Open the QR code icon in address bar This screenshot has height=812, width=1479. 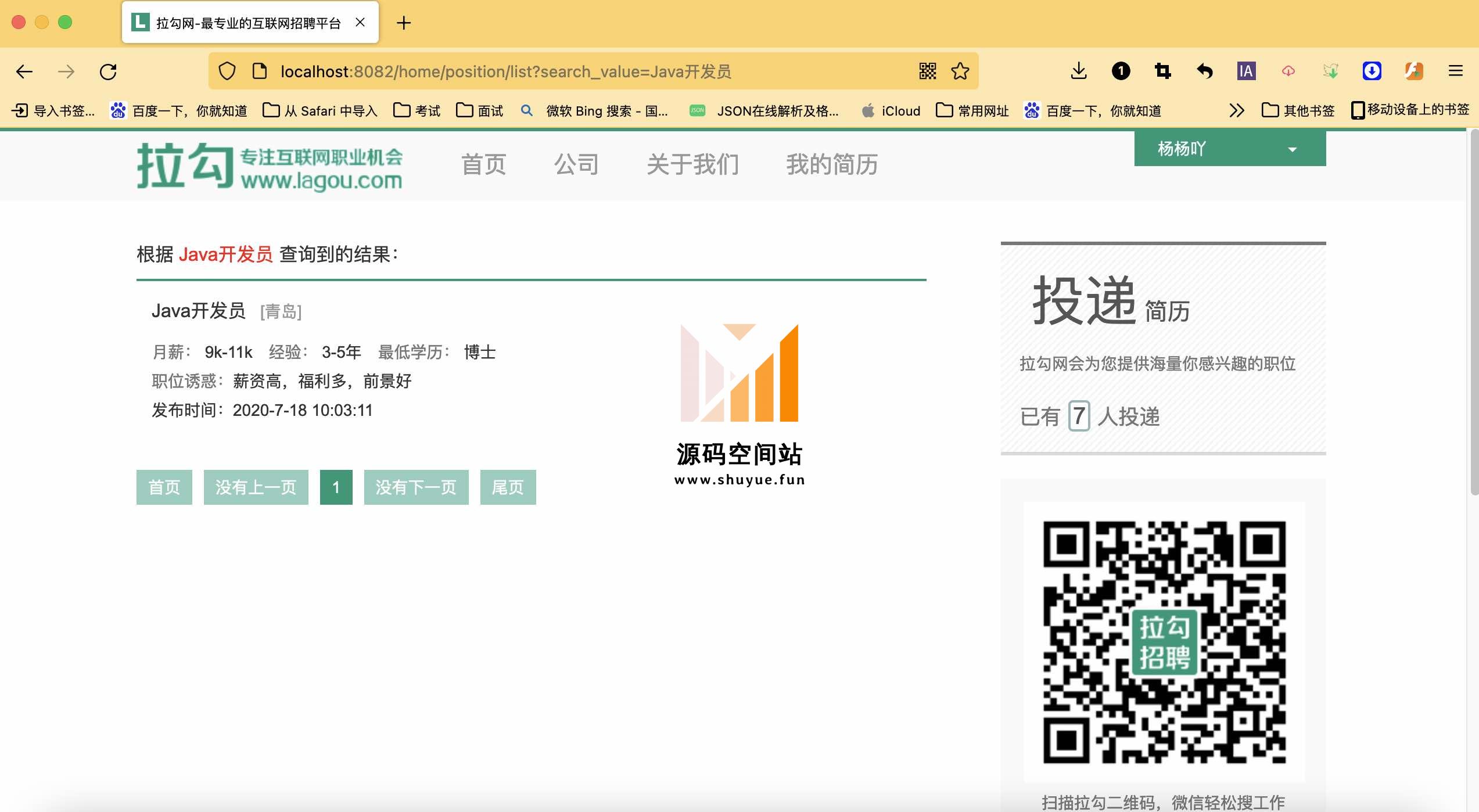(x=928, y=71)
